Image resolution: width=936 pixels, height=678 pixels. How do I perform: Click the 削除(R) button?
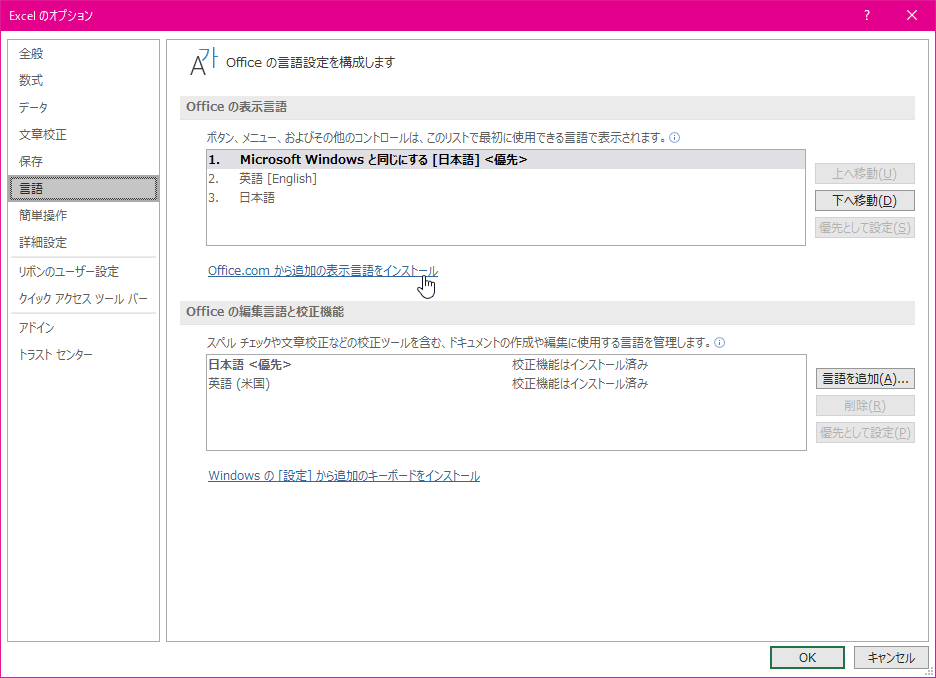coord(865,406)
